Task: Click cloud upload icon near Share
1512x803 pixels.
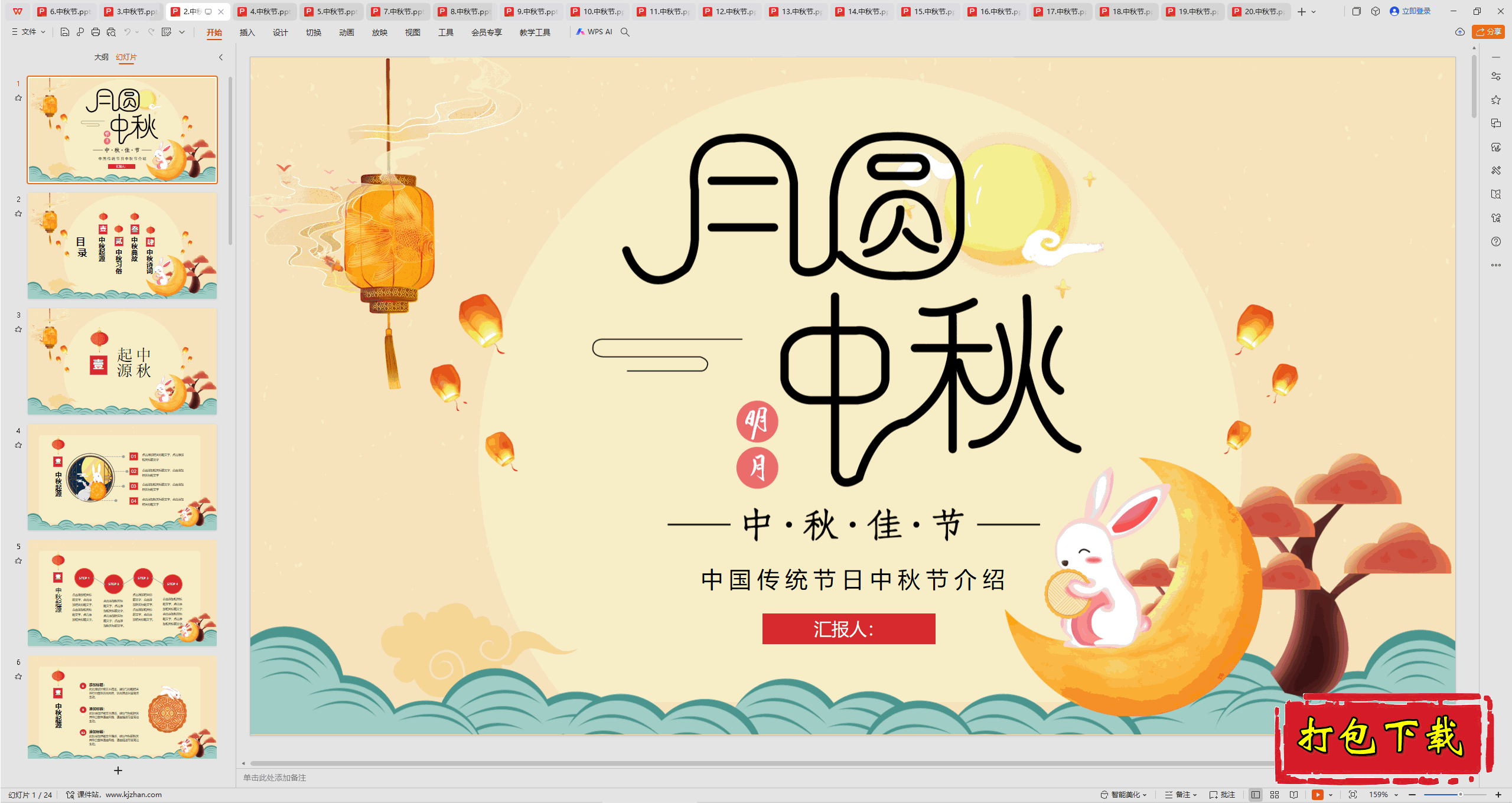Action: (1460, 32)
